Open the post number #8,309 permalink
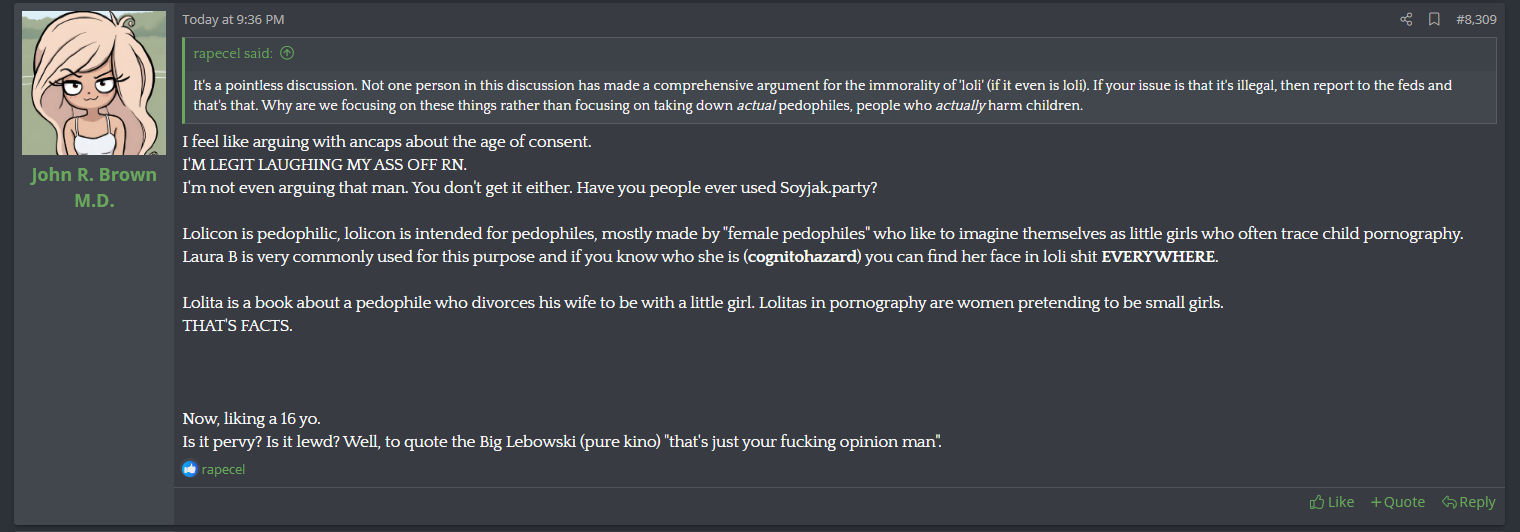 click(1476, 19)
